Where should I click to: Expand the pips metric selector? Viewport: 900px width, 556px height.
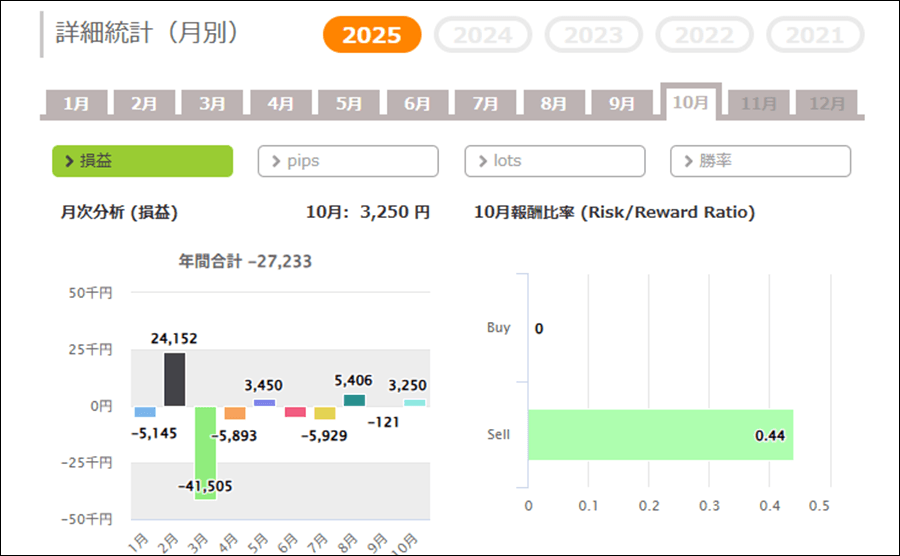tap(348, 161)
